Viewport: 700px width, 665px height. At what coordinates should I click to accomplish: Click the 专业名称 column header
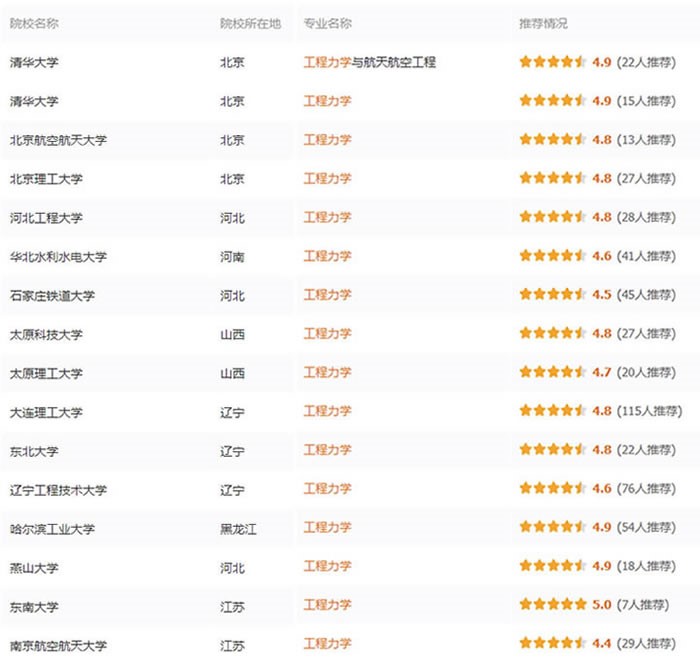click(327, 23)
